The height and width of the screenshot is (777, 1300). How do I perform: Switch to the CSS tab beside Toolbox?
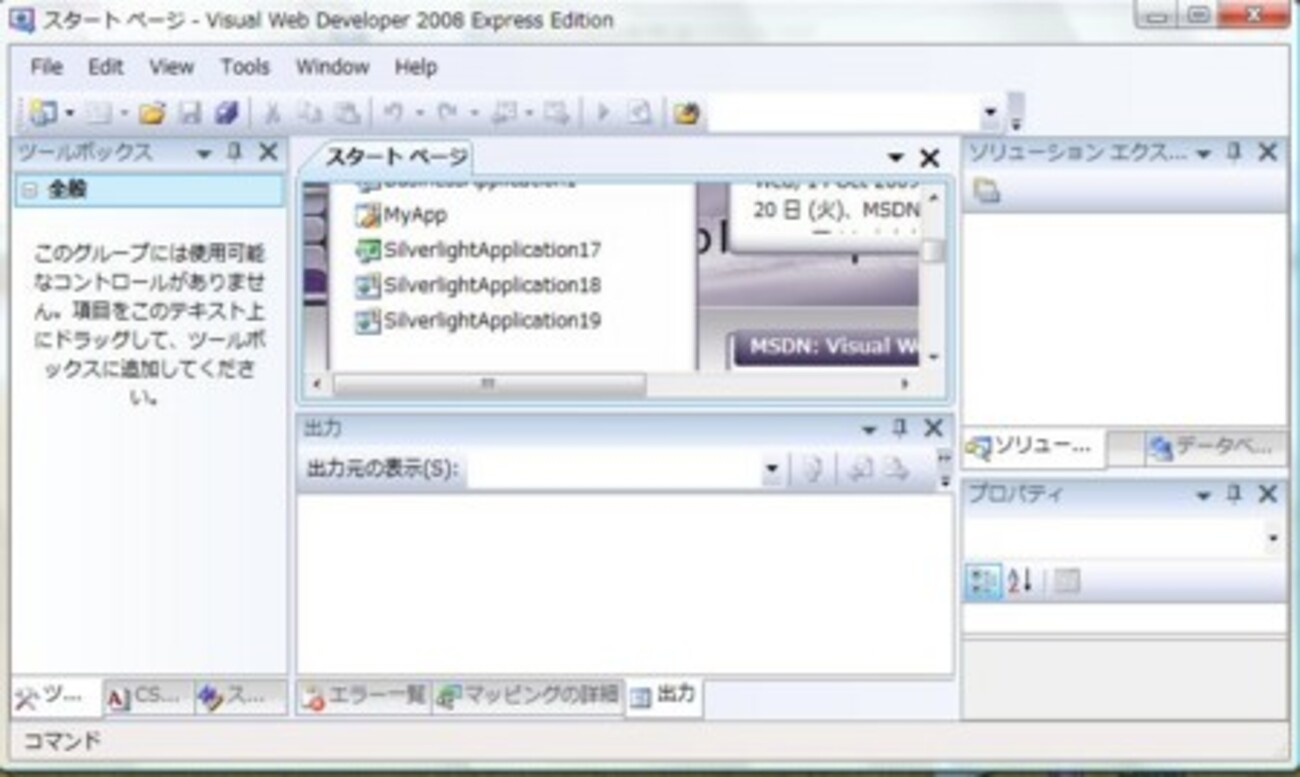pos(148,696)
